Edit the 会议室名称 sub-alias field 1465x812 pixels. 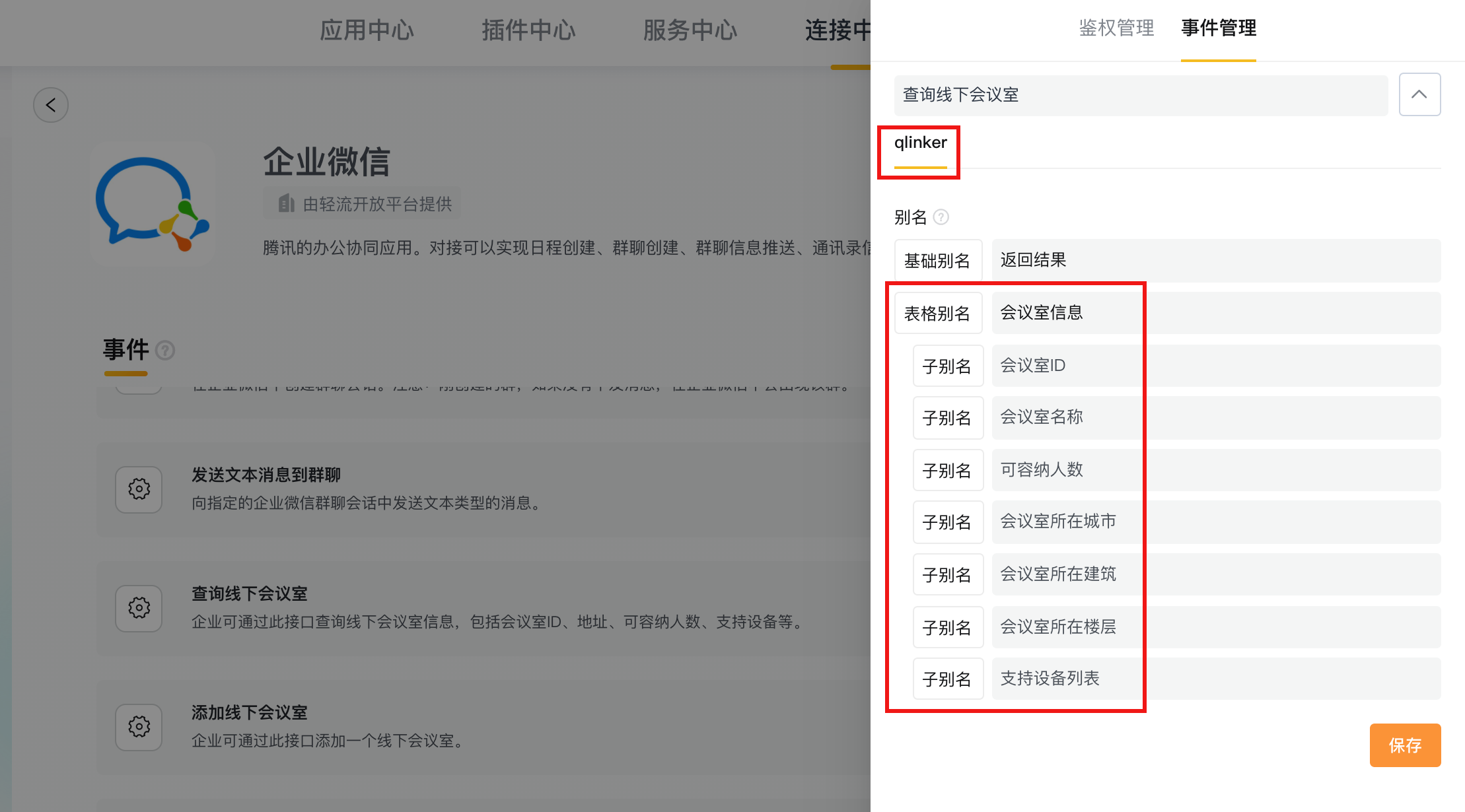point(1216,417)
